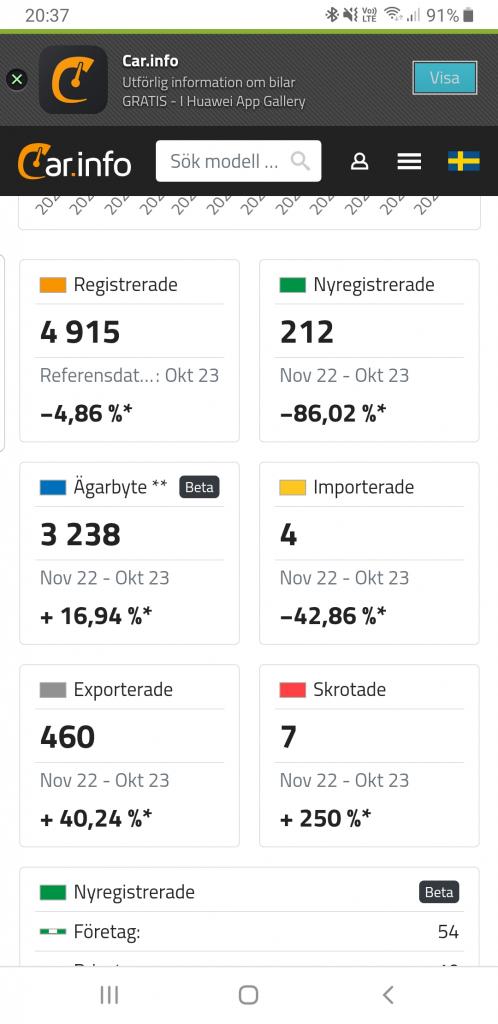Focus the Sök modell search field
The height and width of the screenshot is (1024, 498).
click(x=238, y=161)
